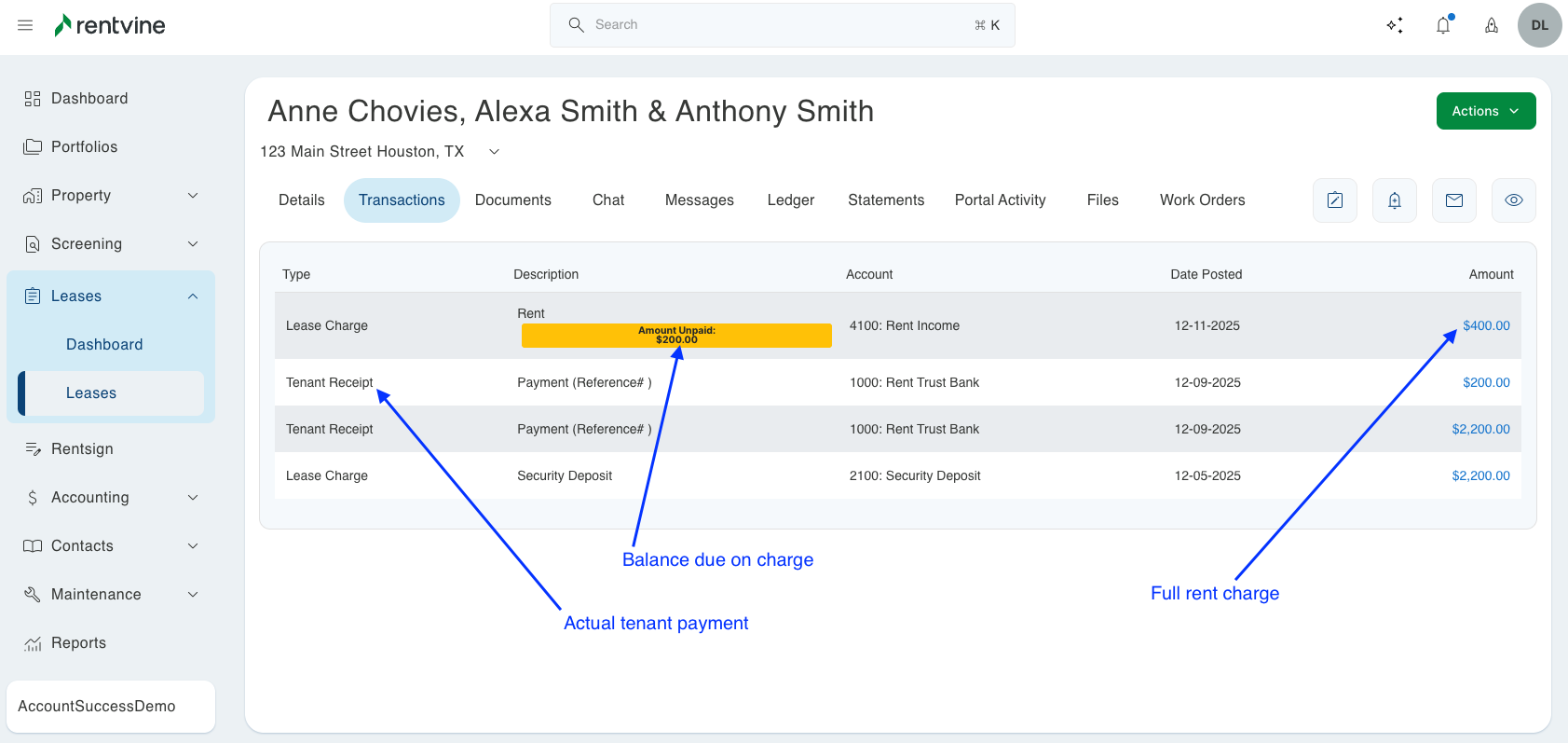Switch to the Ledger tab
1568x743 pixels.
[x=790, y=200]
